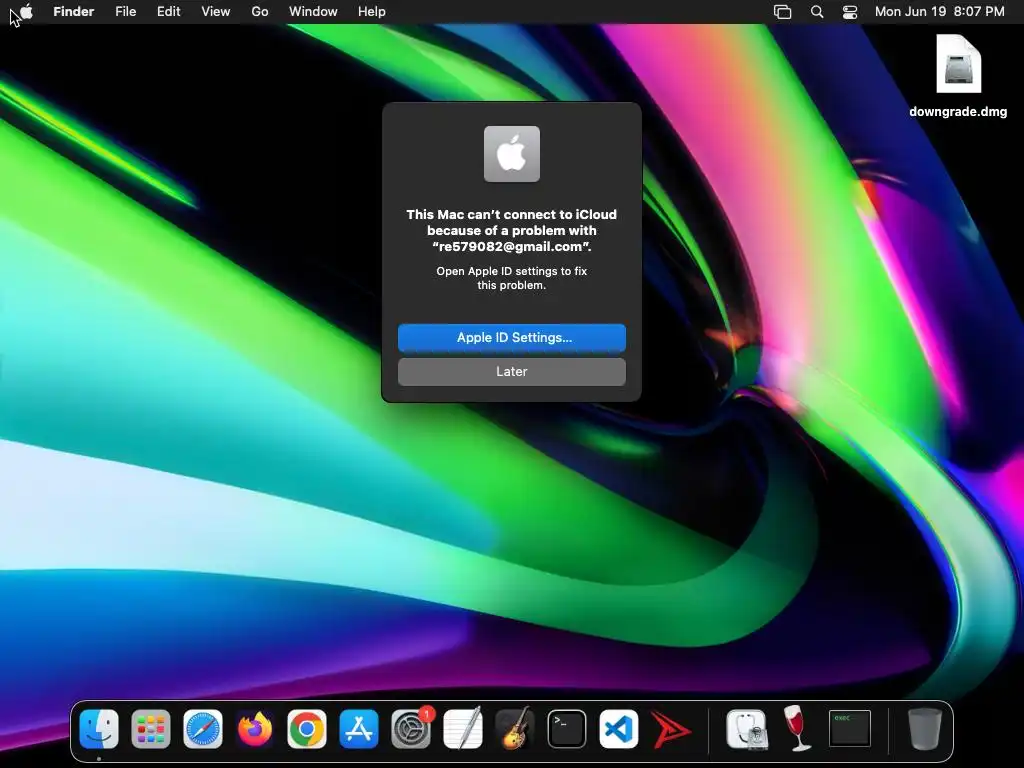The width and height of the screenshot is (1024, 768).
Task: Open the Edit menu
Action: (168, 12)
